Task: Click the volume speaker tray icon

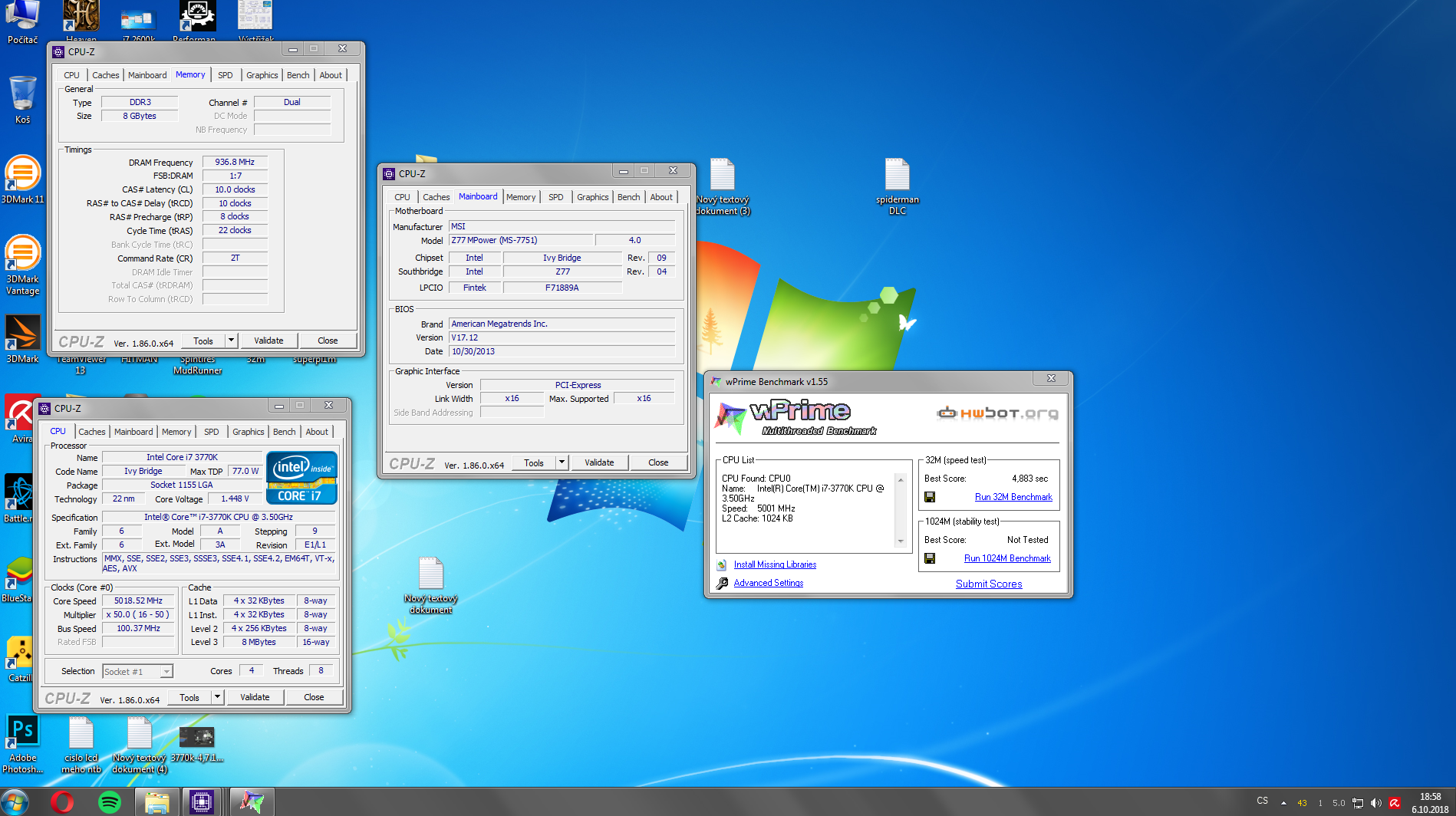Action: click(x=1376, y=803)
